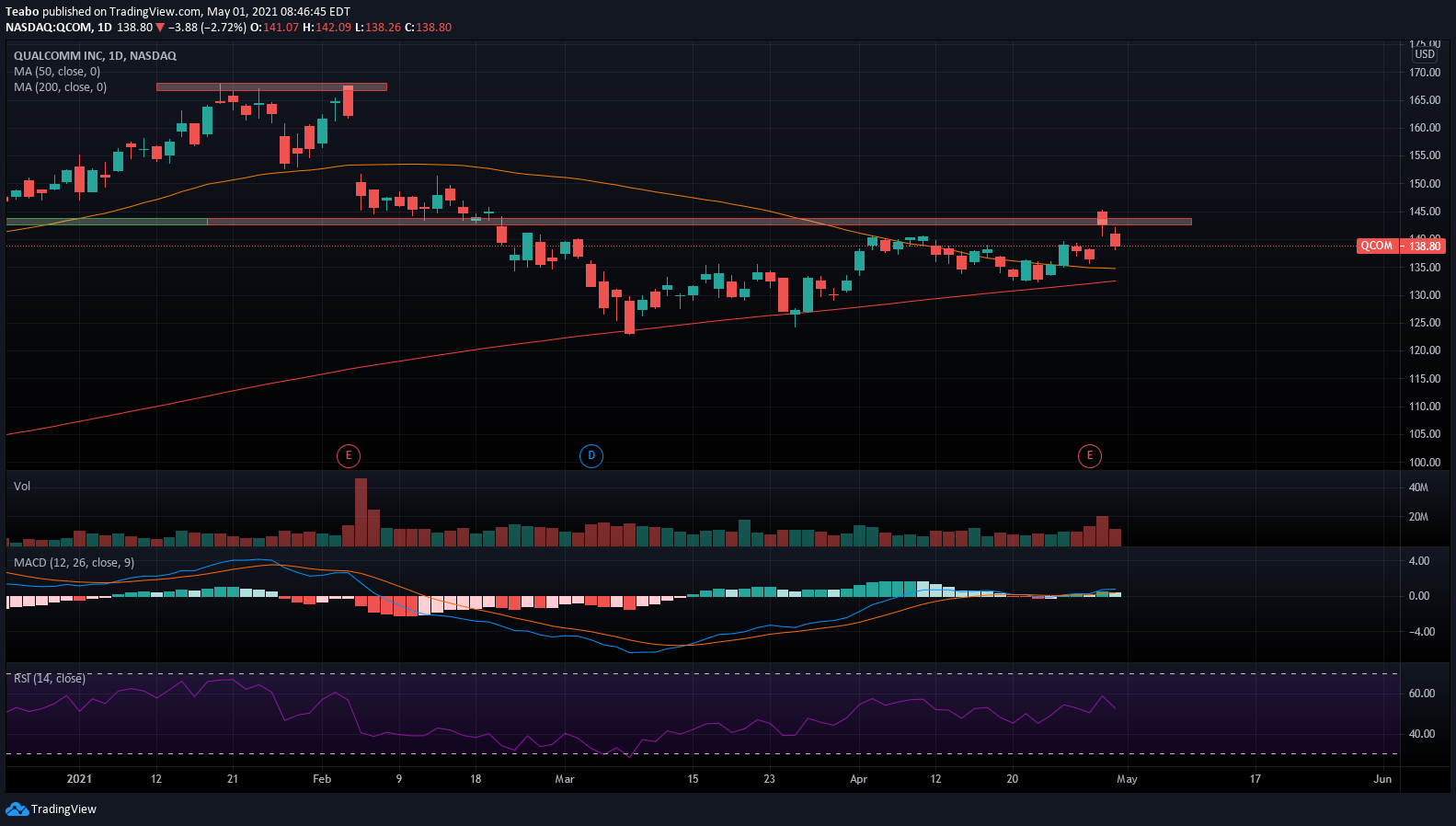Select the upper red resistance rectangle near 167
The height and width of the screenshot is (826, 1456).
tap(271, 87)
